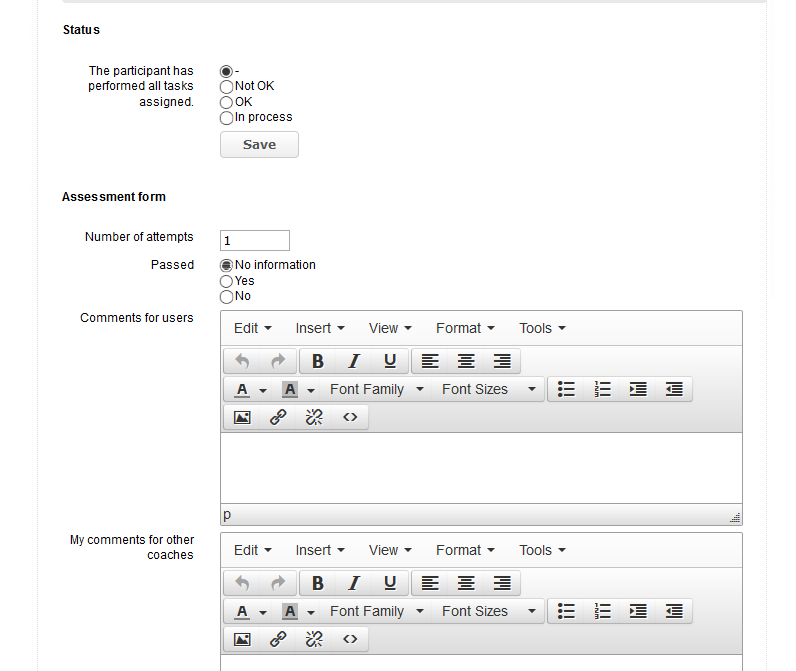Select the 'Not OK' status radio button
This screenshot has width=796, height=671.
tap(227, 87)
